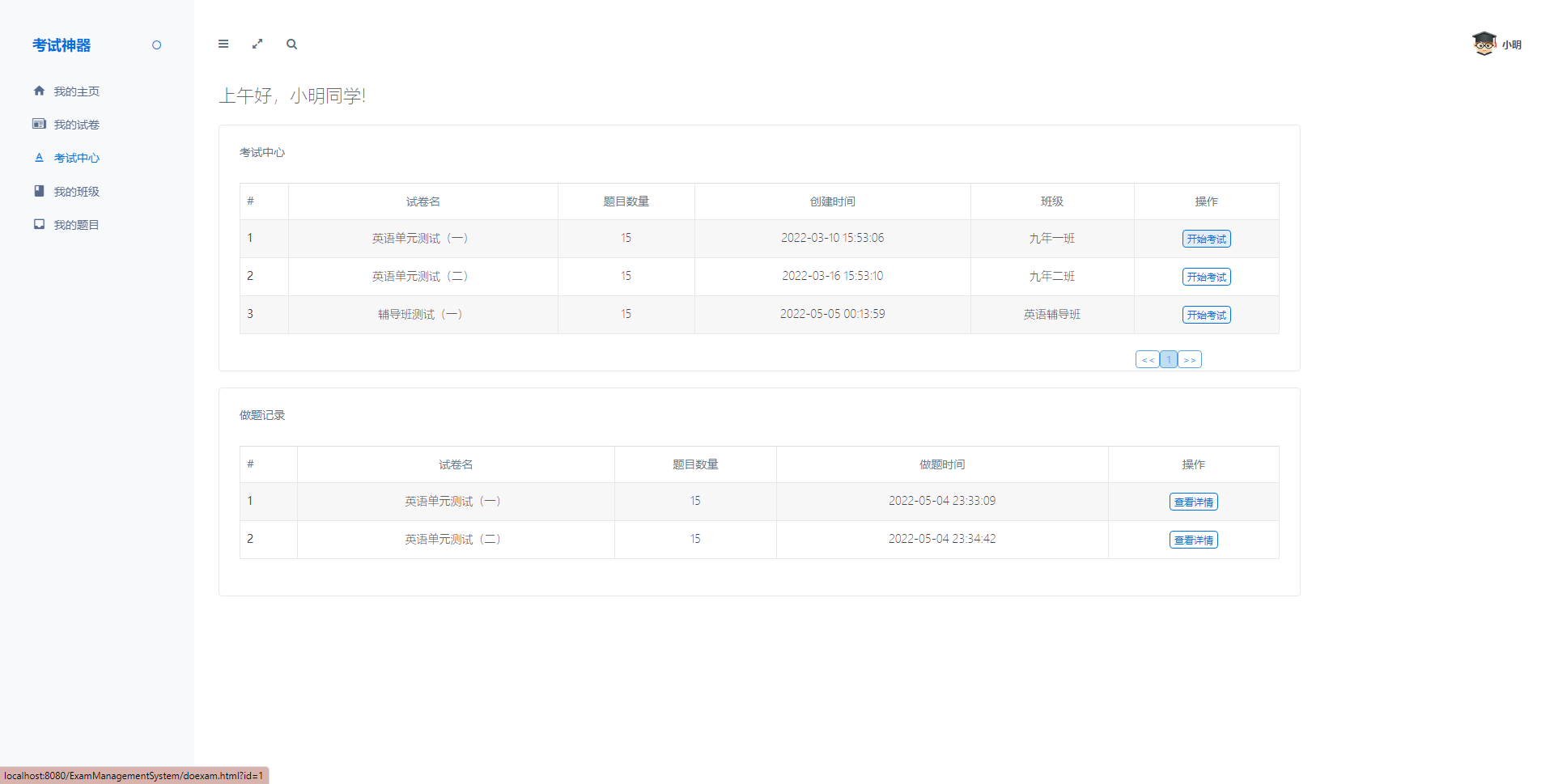1554x784 pixels.
Task: Click the home icon beside 我的主页
Action: tap(39, 91)
